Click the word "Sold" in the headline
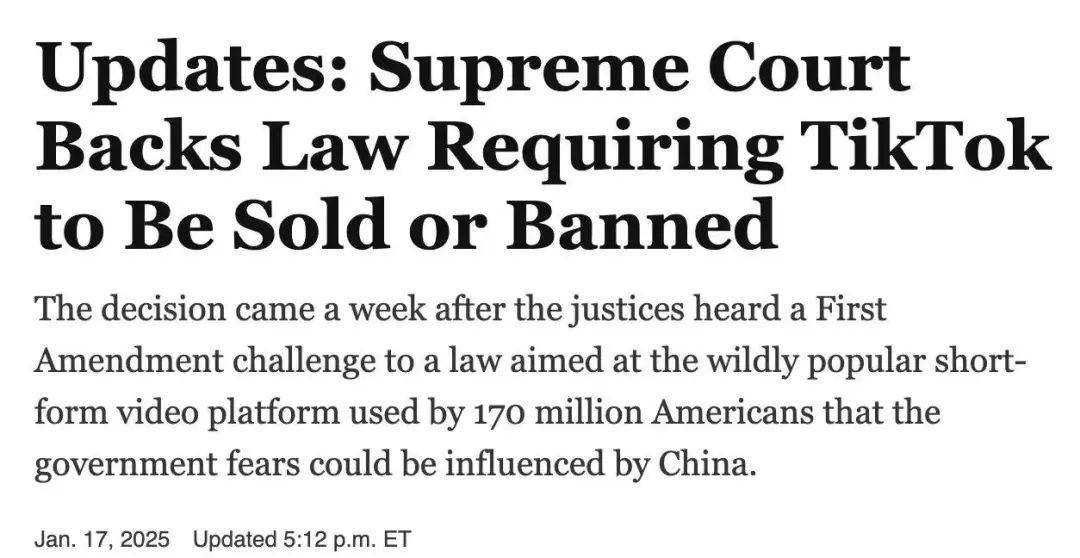The image size is (1080, 558). tap(311, 225)
